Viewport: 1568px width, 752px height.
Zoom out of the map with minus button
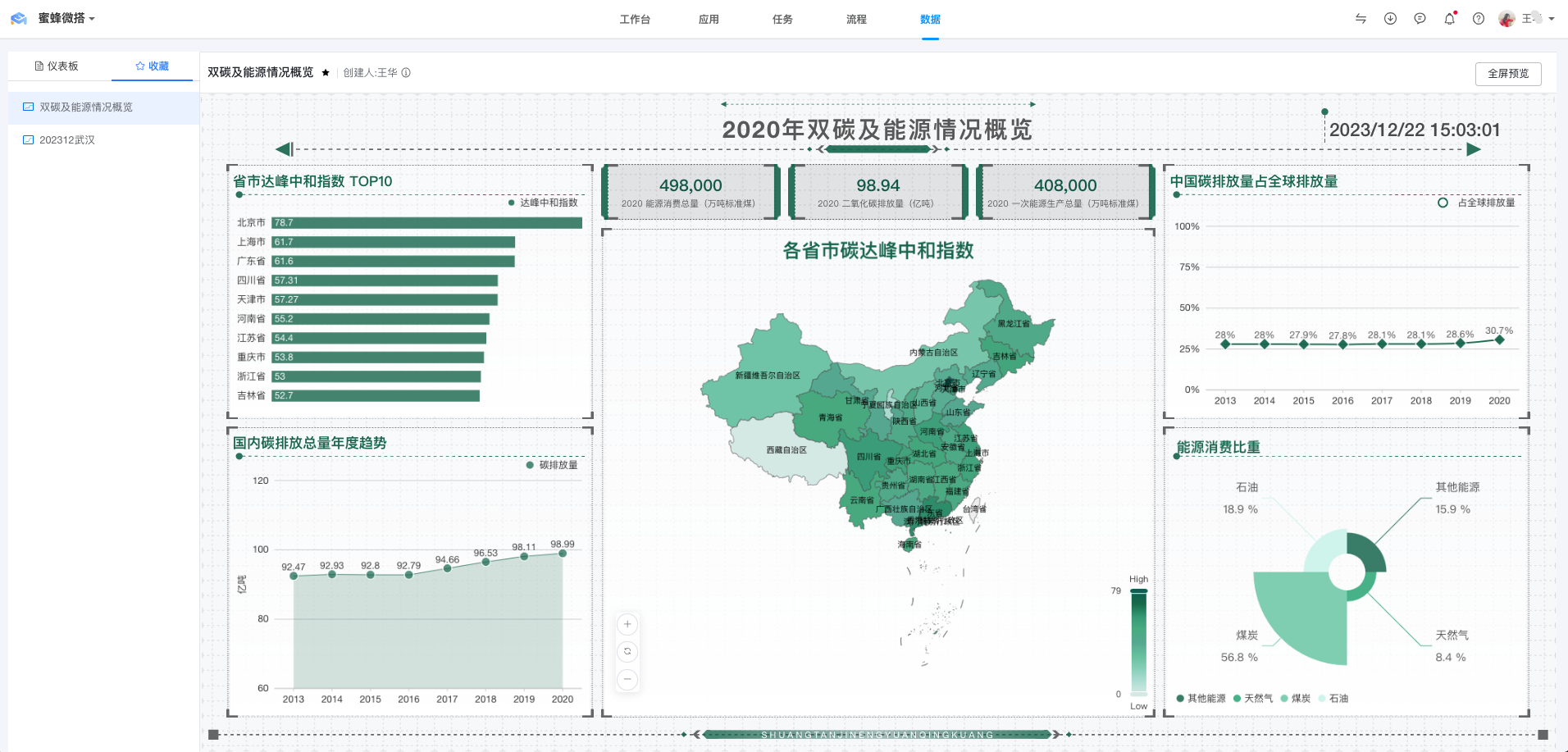point(627,679)
